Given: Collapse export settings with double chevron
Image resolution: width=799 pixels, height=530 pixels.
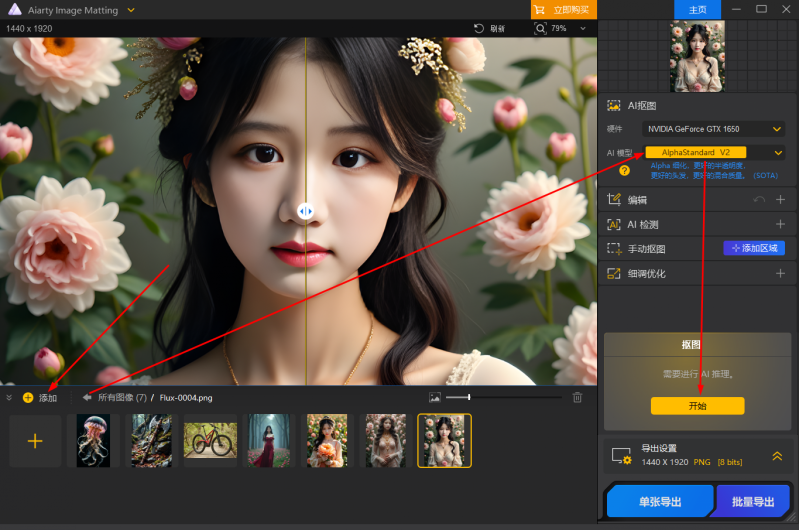Looking at the screenshot, I should pos(777,456).
